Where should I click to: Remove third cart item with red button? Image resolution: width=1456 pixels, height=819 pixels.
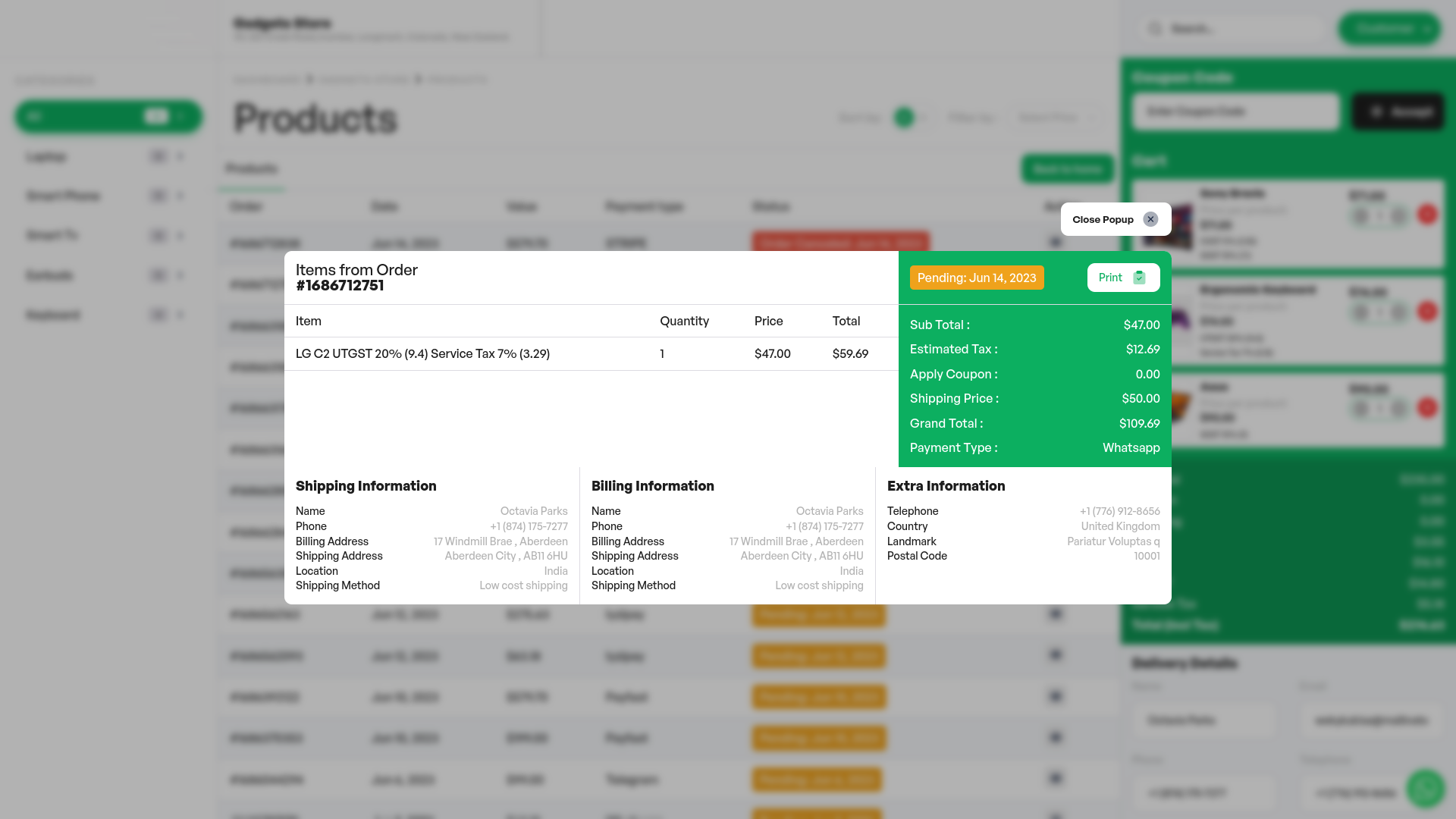pos(1427,408)
